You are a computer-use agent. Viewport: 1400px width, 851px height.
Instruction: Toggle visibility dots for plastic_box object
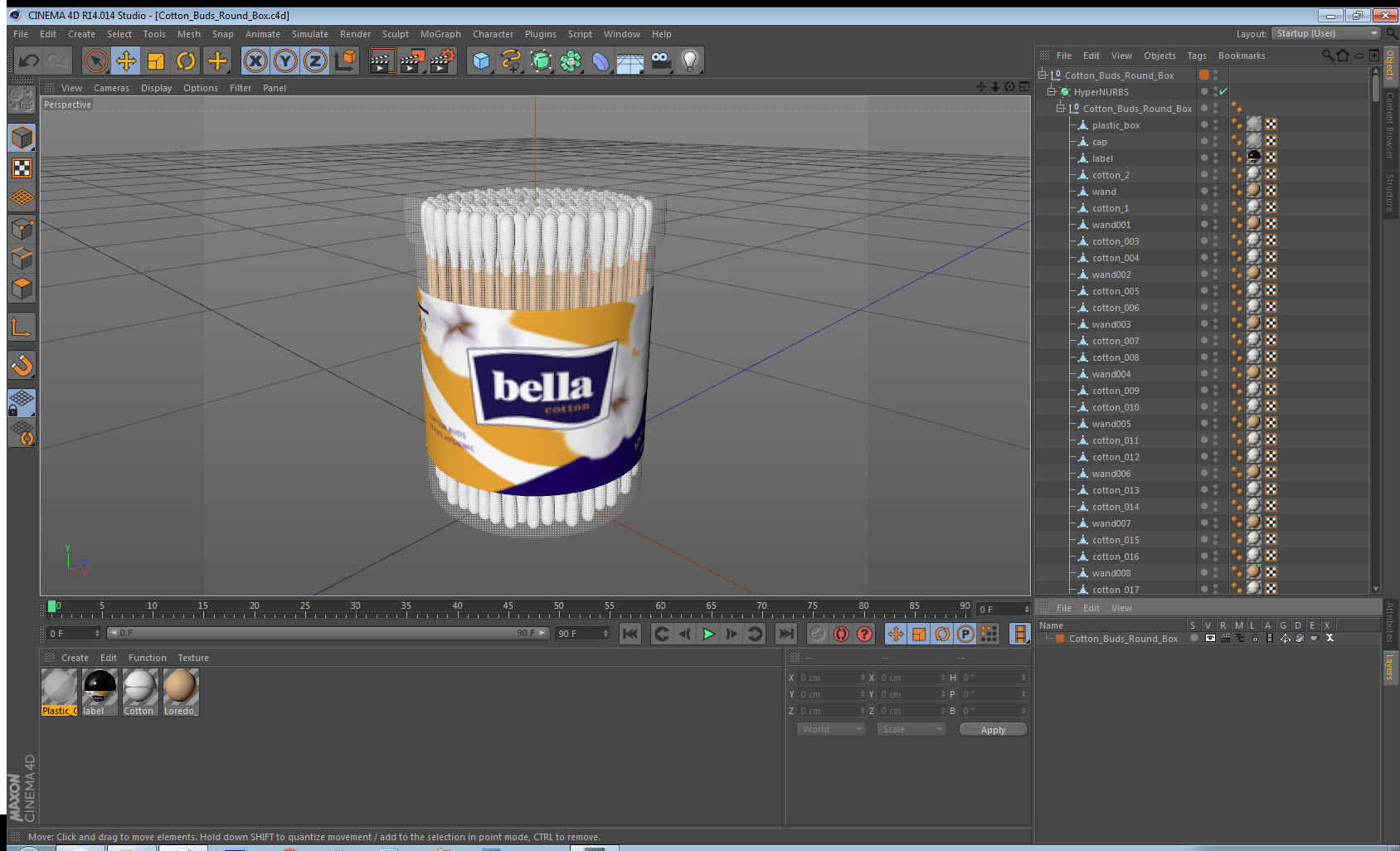coord(1215,124)
